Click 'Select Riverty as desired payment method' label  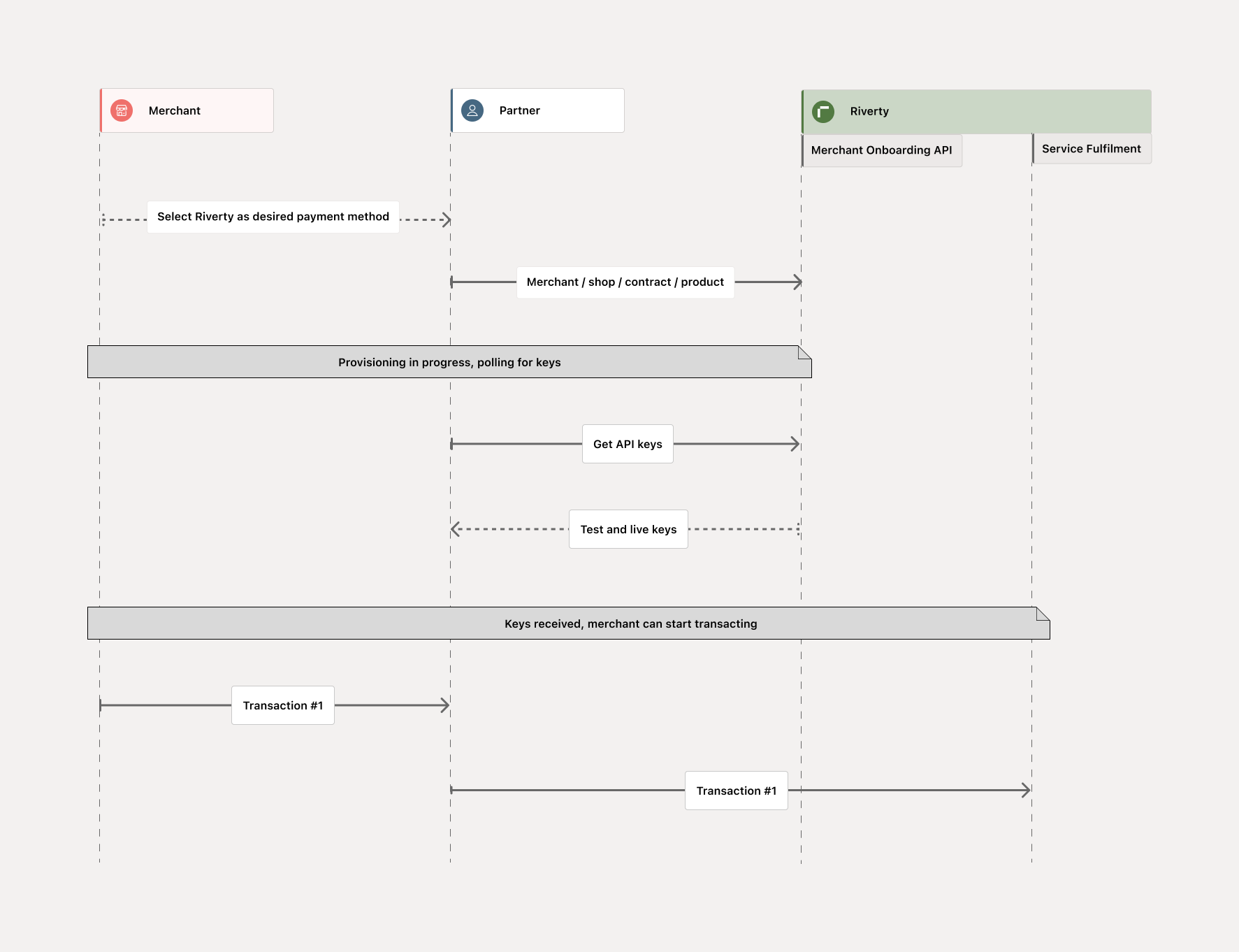[273, 217]
